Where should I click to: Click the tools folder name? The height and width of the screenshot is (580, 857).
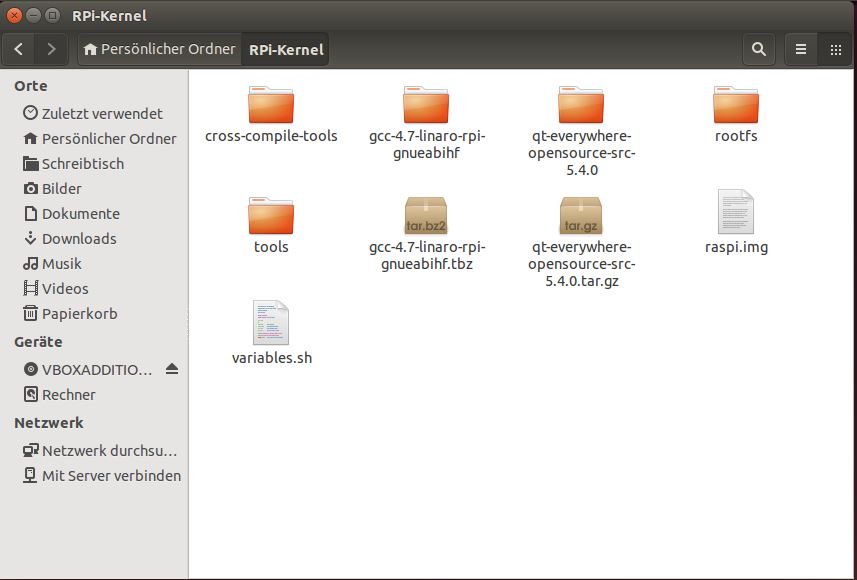tap(271, 247)
